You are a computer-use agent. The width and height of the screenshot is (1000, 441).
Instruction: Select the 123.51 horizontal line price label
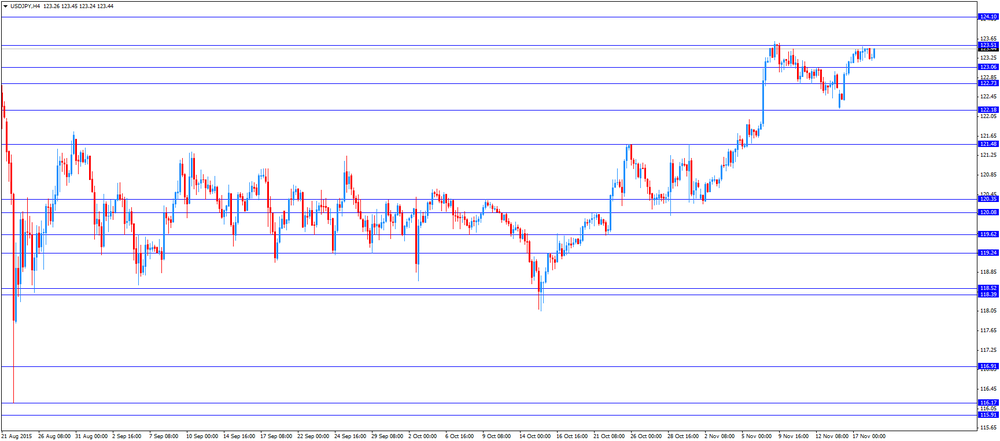[988, 45]
